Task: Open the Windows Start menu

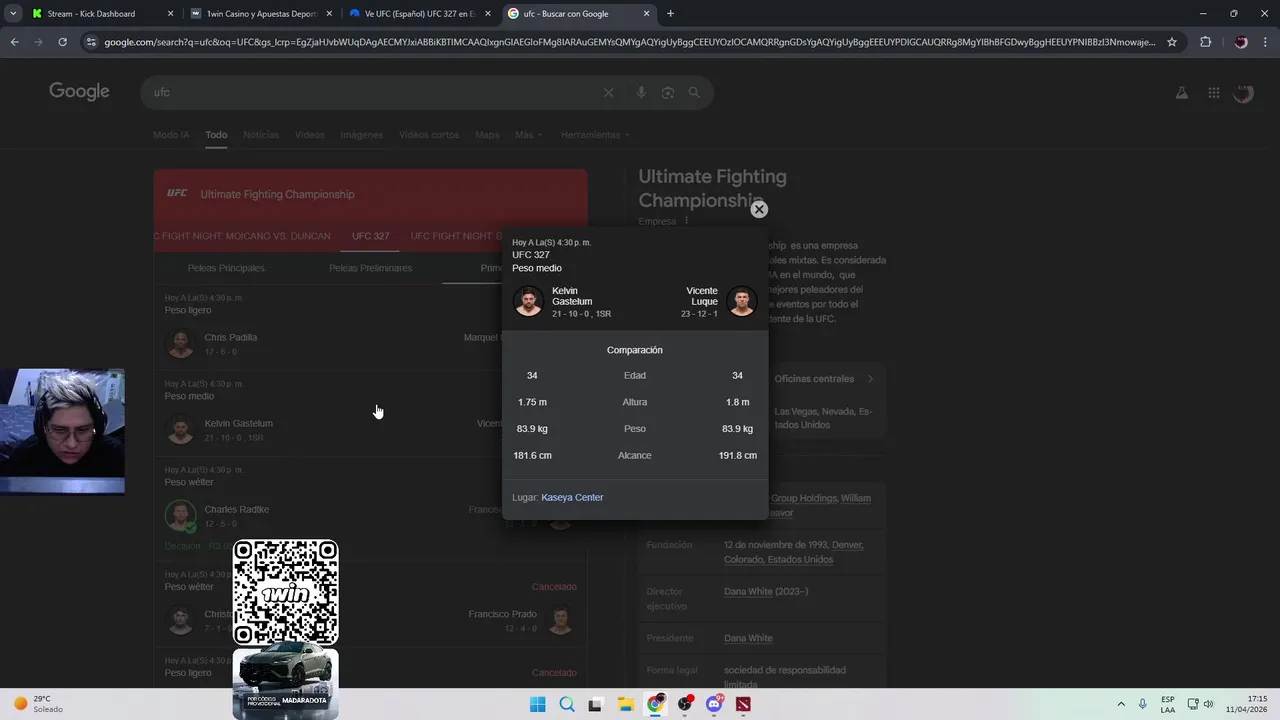Action: [x=537, y=704]
